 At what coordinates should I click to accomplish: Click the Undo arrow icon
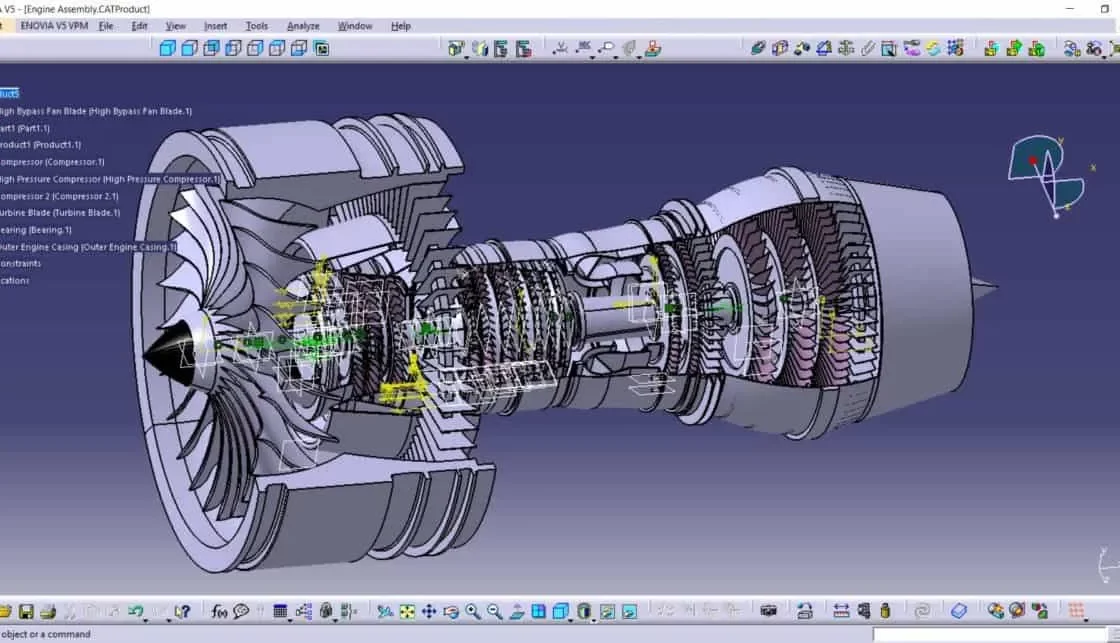click(134, 611)
